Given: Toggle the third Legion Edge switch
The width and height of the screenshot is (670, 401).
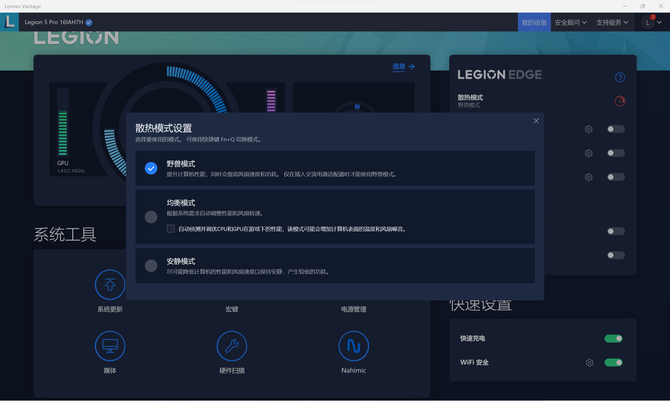Looking at the screenshot, I should [x=616, y=177].
